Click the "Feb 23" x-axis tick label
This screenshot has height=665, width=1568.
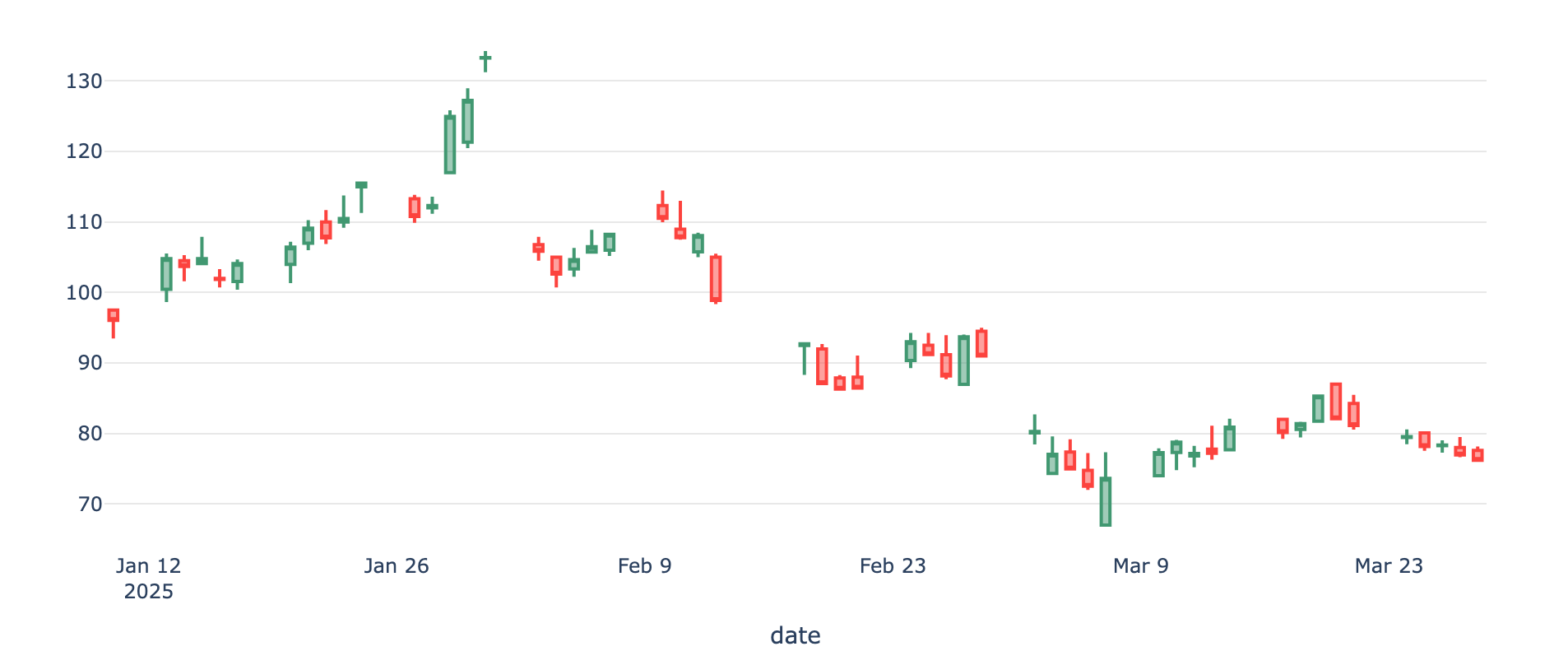(x=893, y=566)
